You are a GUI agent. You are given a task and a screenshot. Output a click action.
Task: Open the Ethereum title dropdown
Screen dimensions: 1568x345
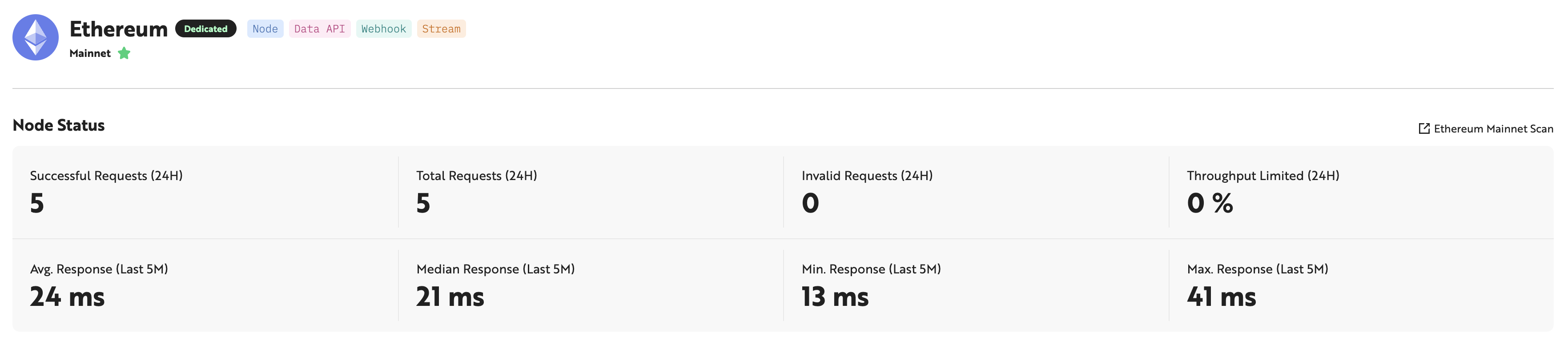coord(119,28)
